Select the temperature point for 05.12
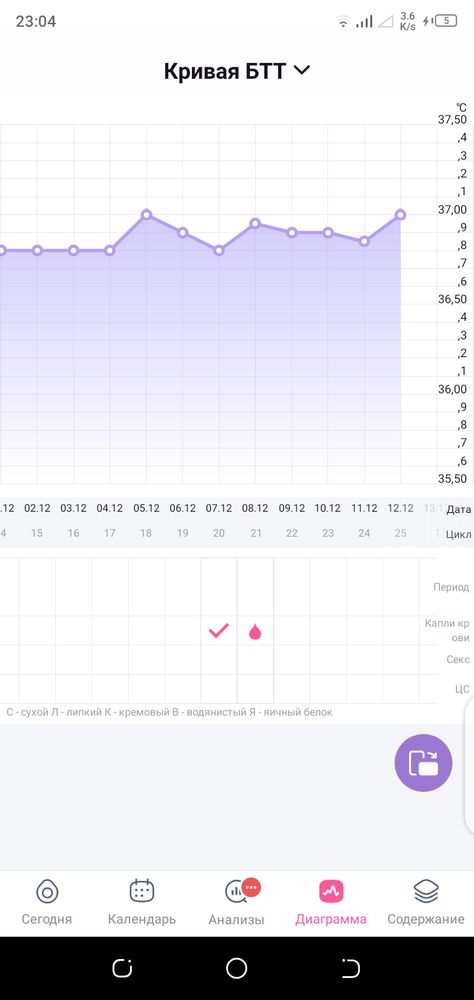This screenshot has width=474, height=1000. click(x=146, y=214)
